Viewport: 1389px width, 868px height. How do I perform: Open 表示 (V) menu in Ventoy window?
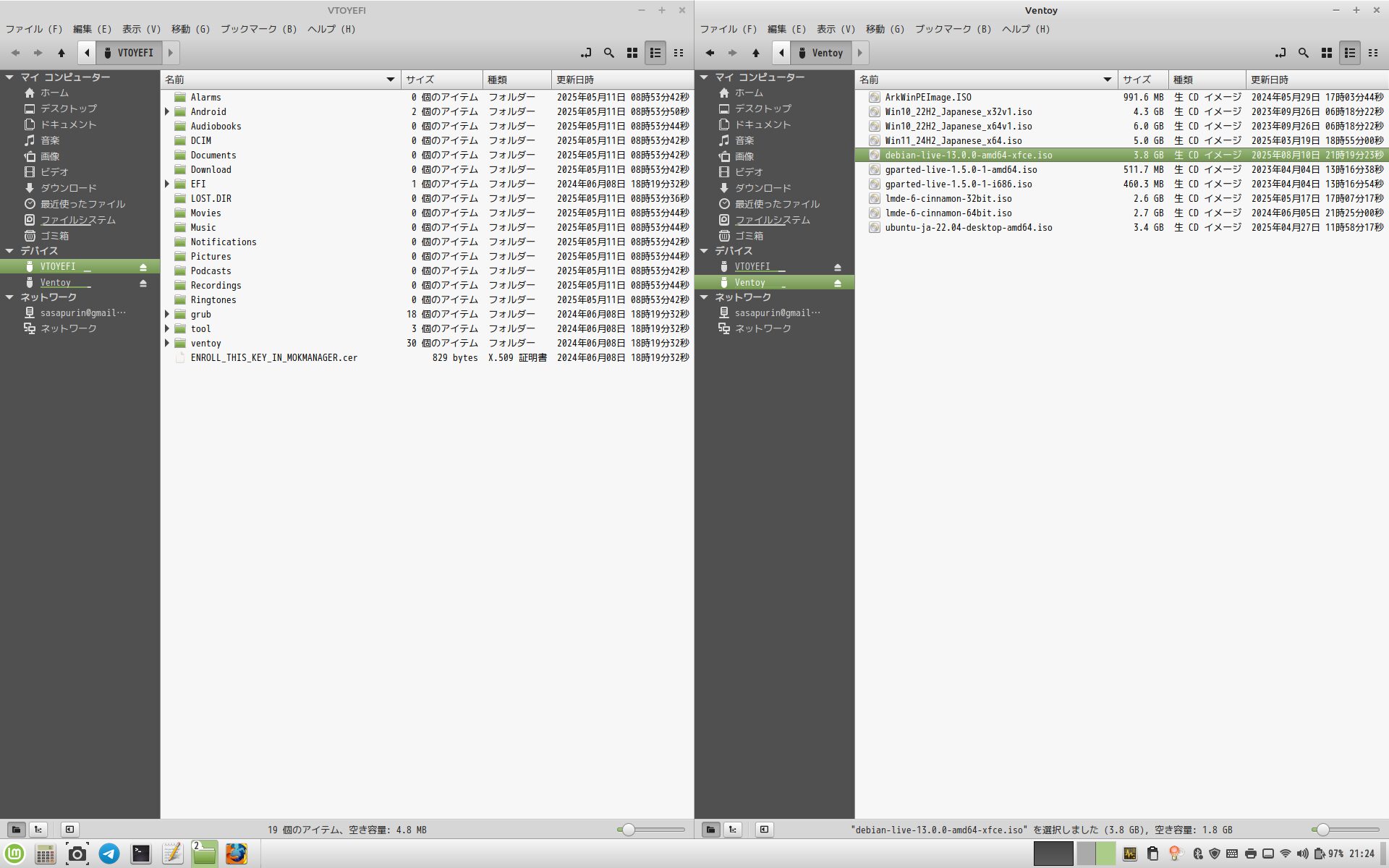point(836,29)
